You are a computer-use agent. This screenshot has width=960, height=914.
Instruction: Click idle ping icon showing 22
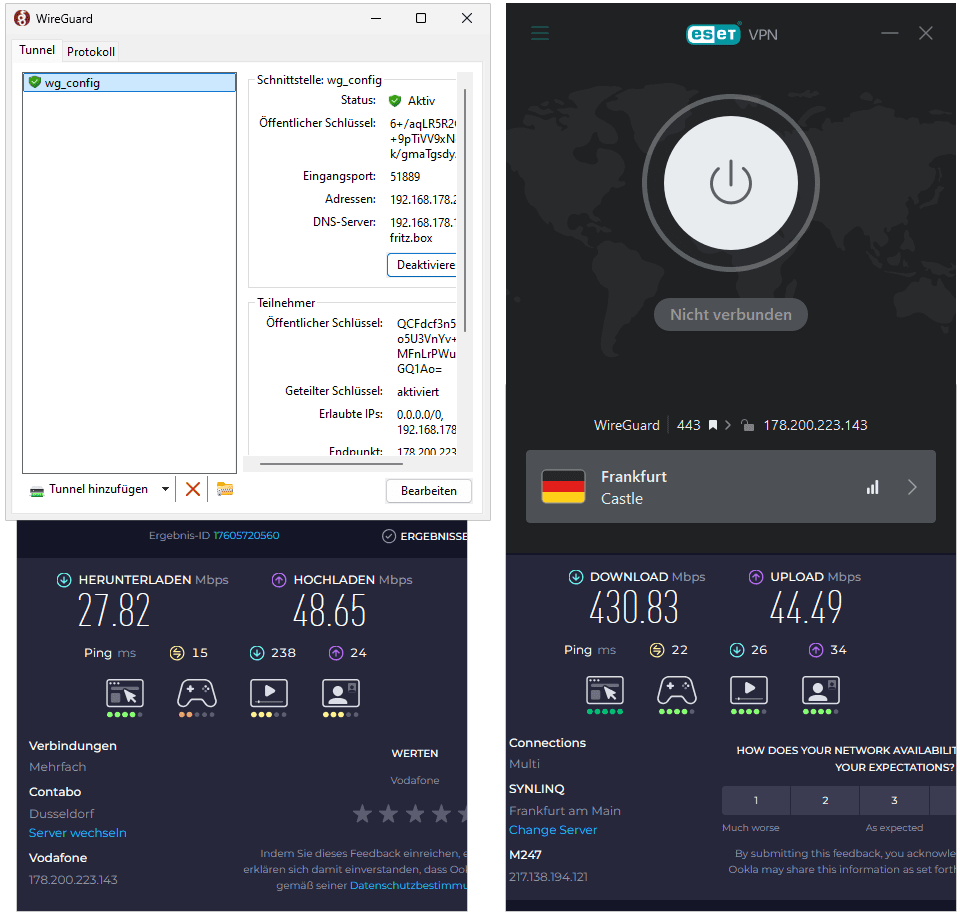pos(657,650)
